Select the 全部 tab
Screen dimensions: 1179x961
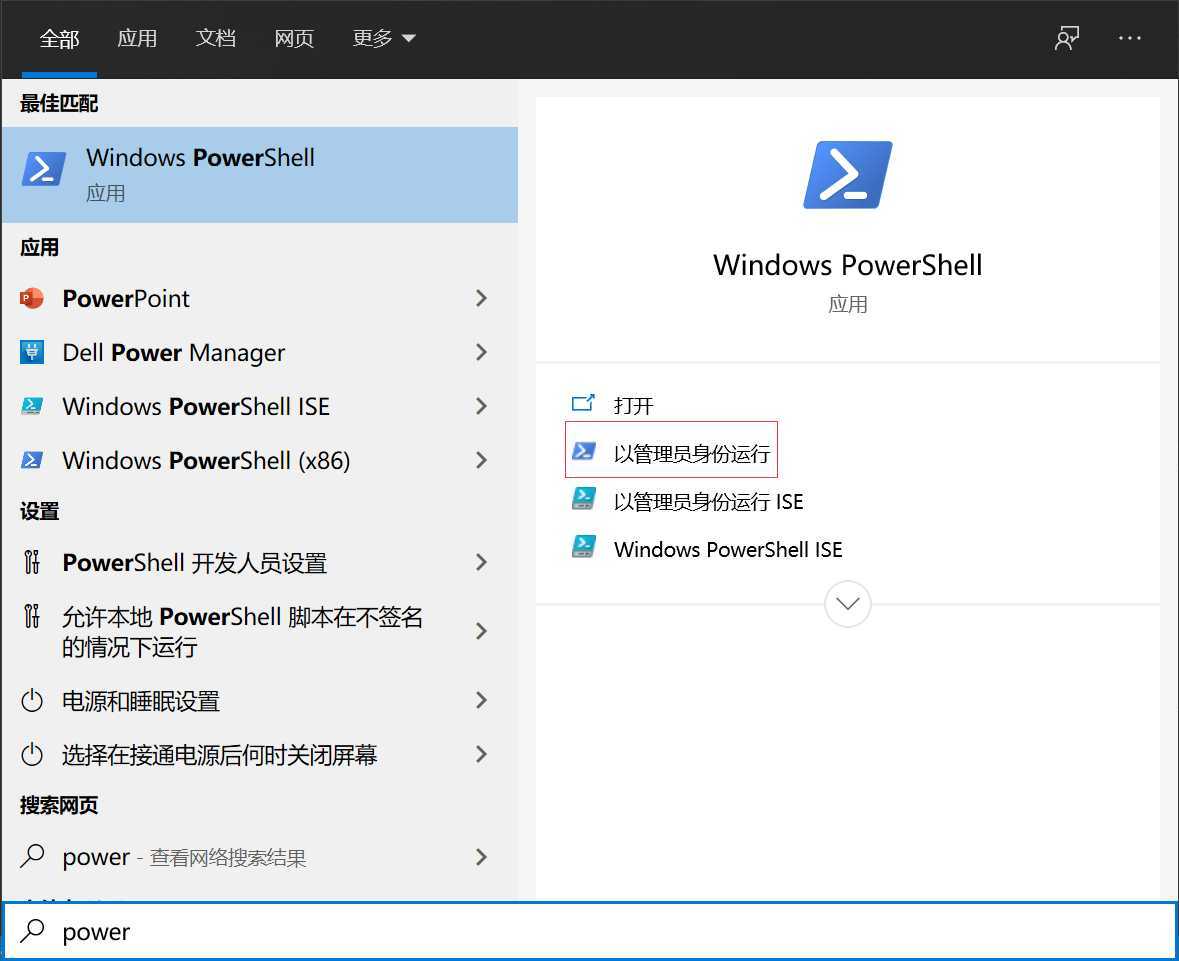(59, 38)
